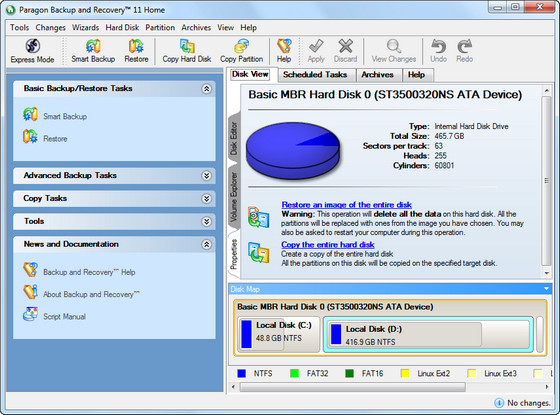Image resolution: width=560 pixels, height=415 pixels.
Task: Click Restore icon in Basic Tasks panel
Action: 30,136
